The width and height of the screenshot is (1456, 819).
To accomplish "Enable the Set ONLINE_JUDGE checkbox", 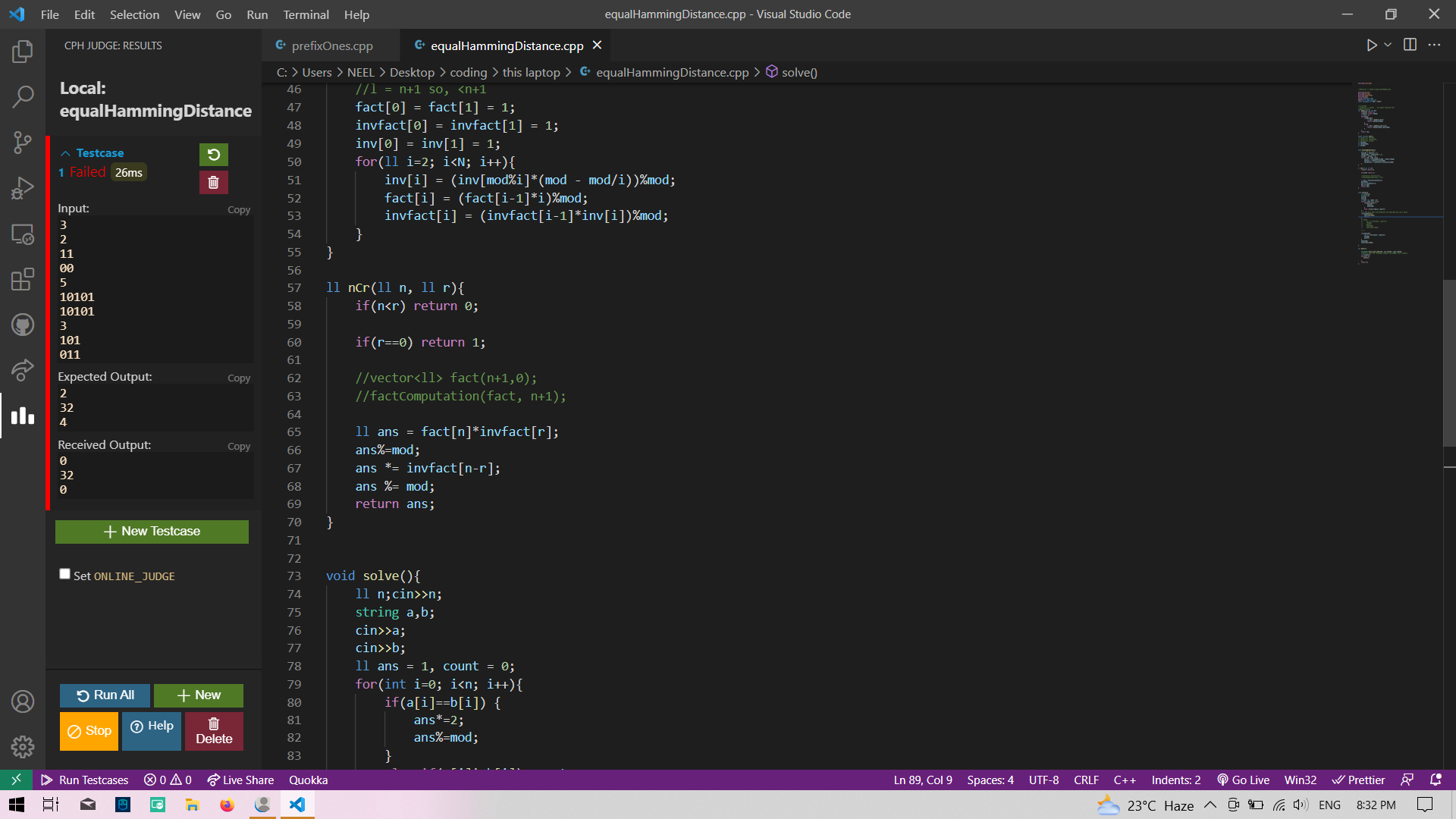I will click(x=64, y=574).
